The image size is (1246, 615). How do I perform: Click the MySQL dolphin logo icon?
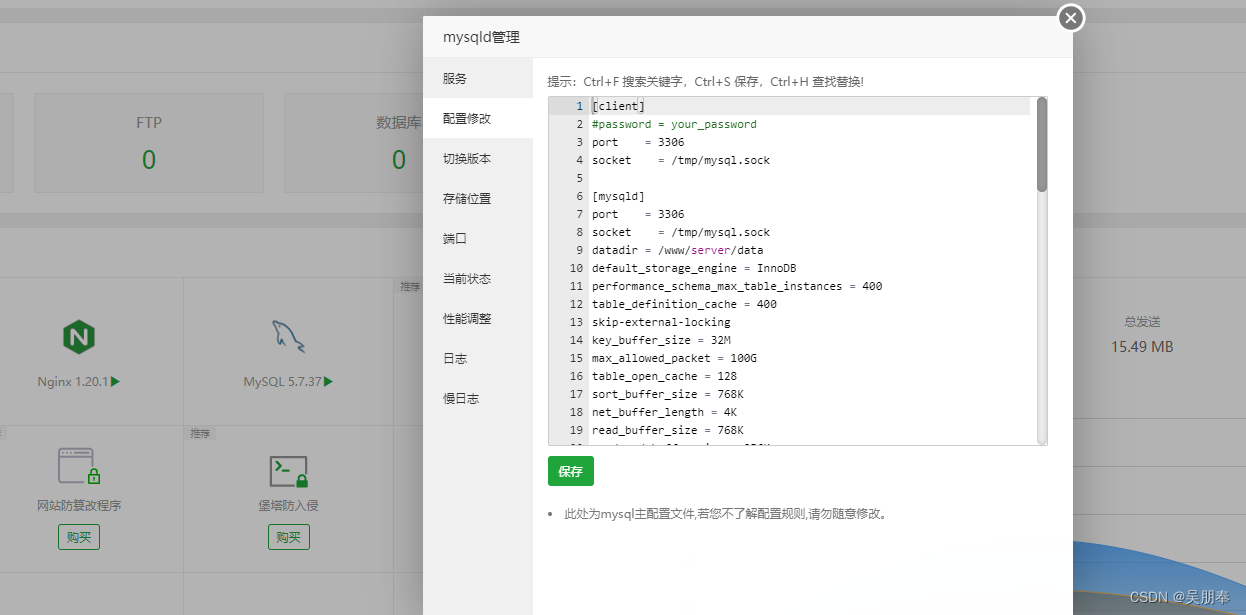pyautogui.click(x=288, y=336)
